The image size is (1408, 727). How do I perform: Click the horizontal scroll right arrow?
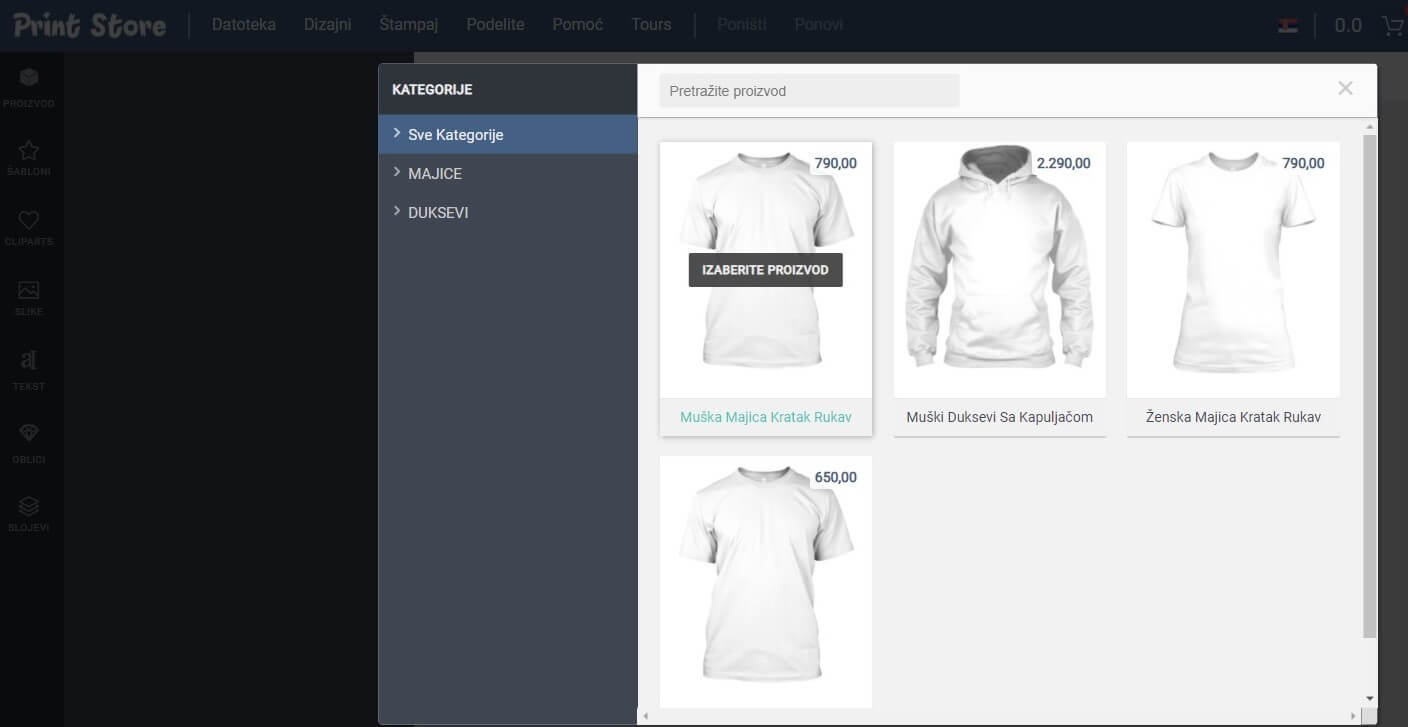[1354, 716]
